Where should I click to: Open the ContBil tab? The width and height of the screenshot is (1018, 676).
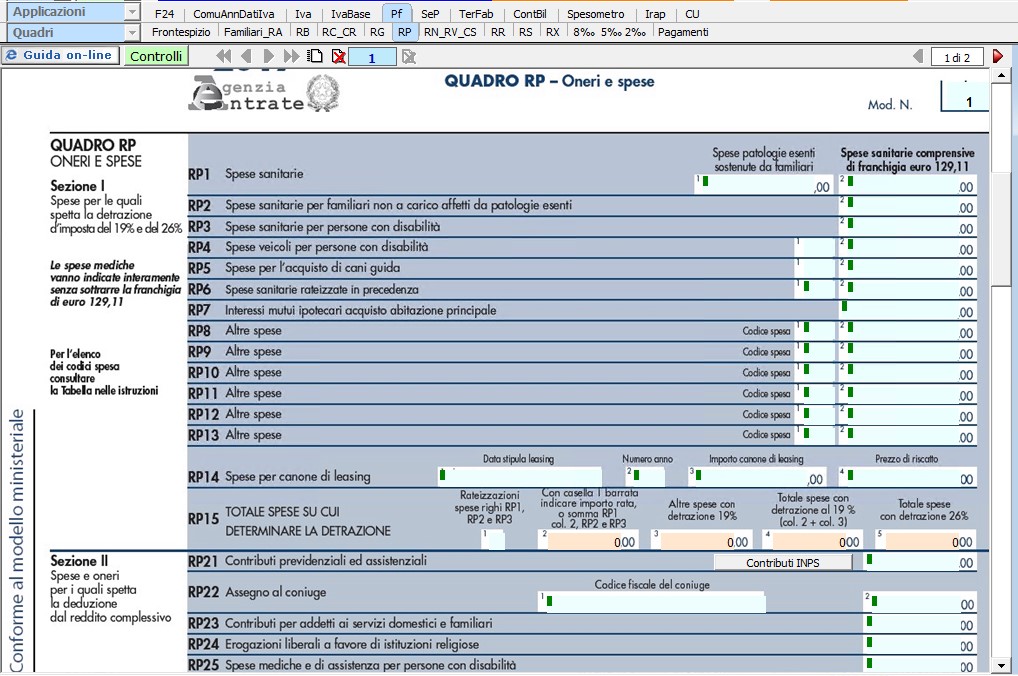530,14
